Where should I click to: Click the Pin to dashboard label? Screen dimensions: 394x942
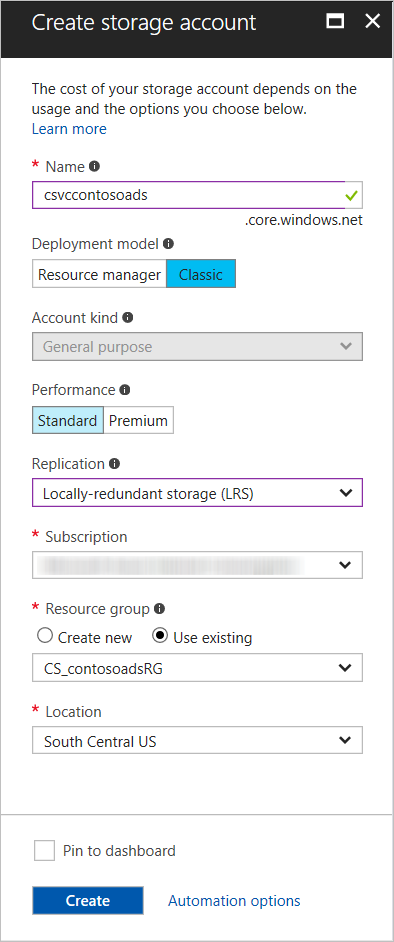(119, 851)
